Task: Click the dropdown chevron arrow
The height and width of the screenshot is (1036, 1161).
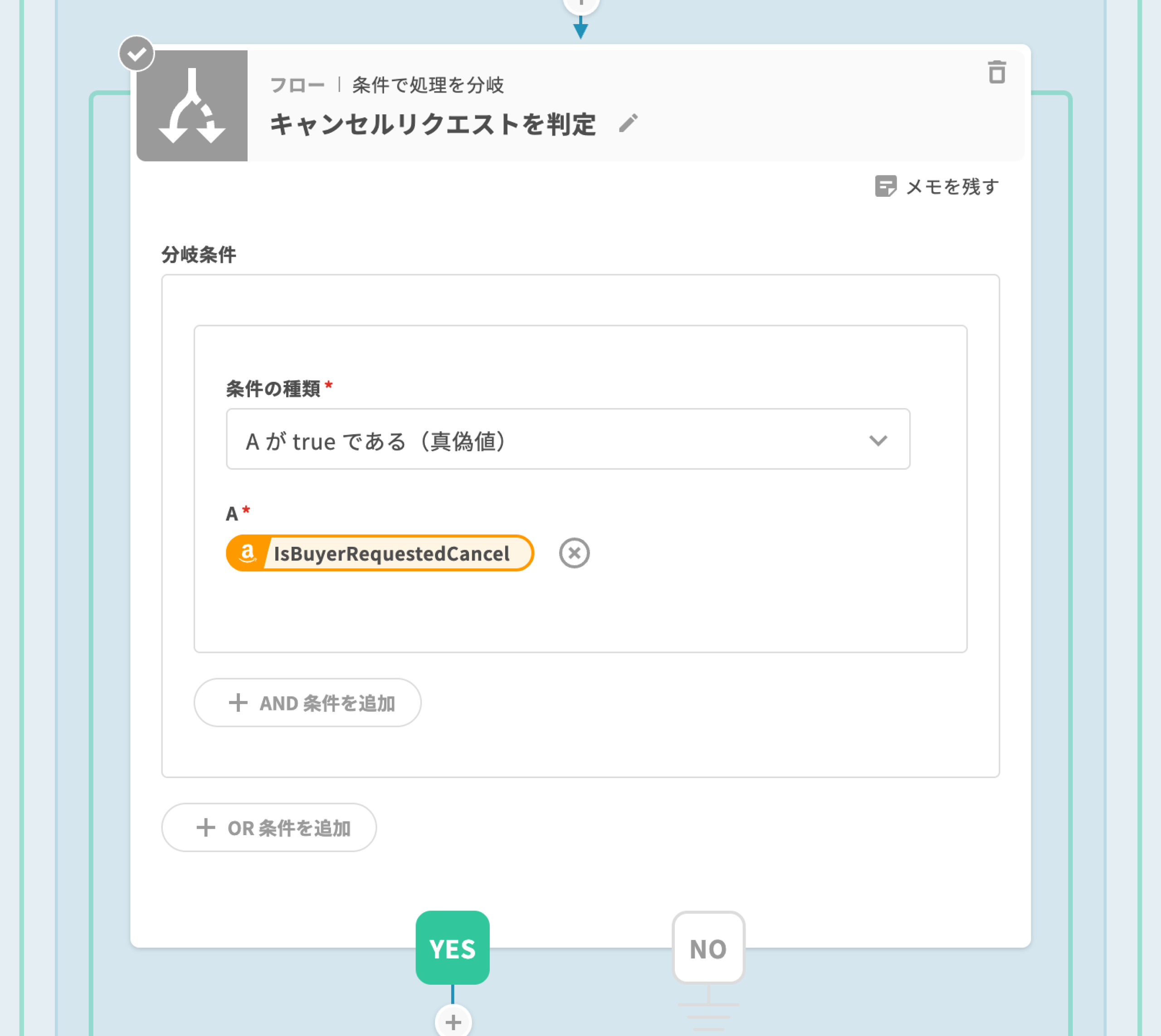Action: coord(878,440)
